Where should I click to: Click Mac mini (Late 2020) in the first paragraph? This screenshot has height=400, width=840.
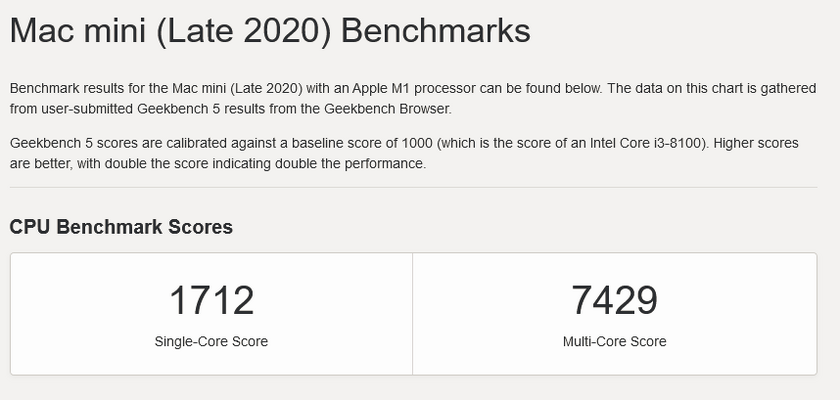coord(237,88)
